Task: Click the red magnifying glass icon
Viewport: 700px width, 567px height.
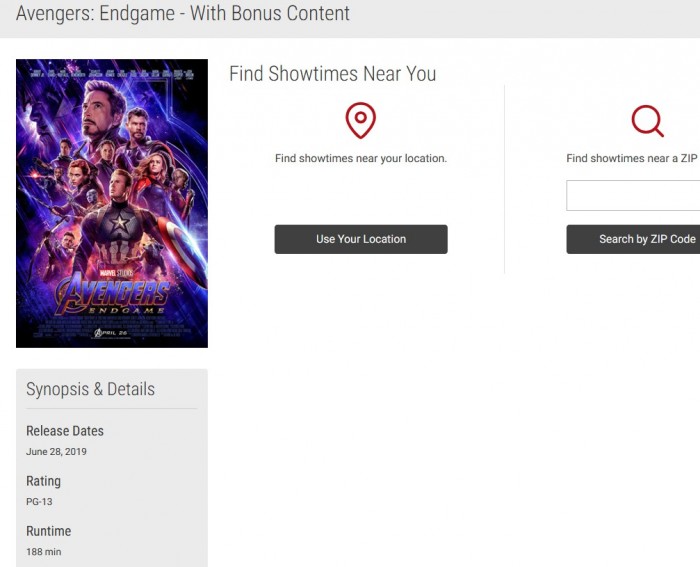Action: click(647, 121)
